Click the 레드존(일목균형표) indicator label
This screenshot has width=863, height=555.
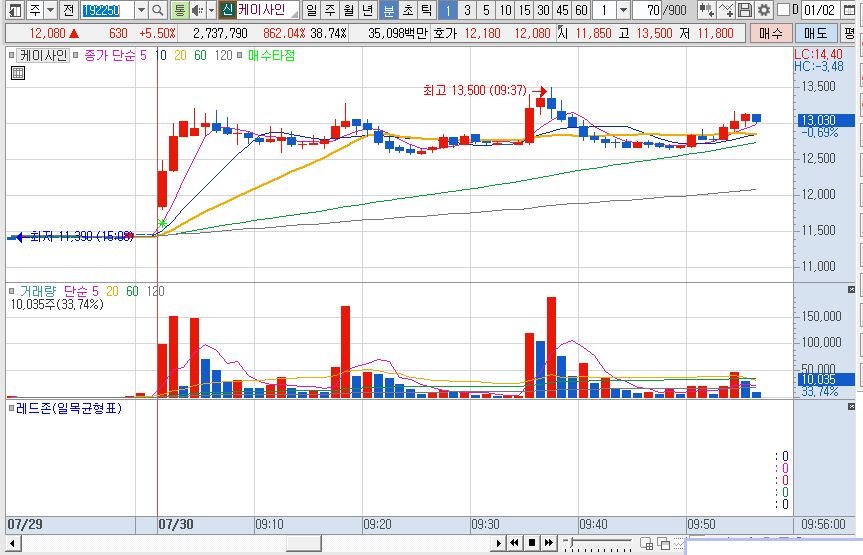[69, 408]
